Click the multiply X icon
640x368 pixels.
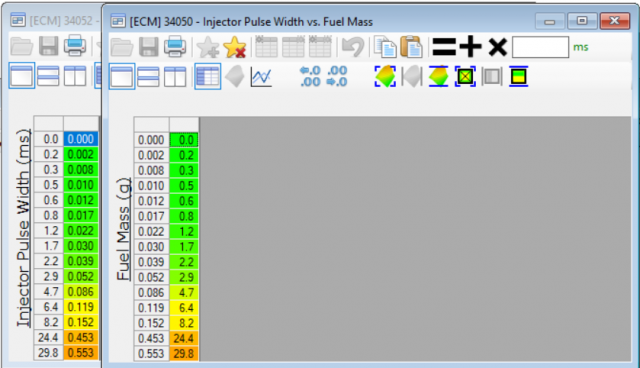tap(498, 47)
